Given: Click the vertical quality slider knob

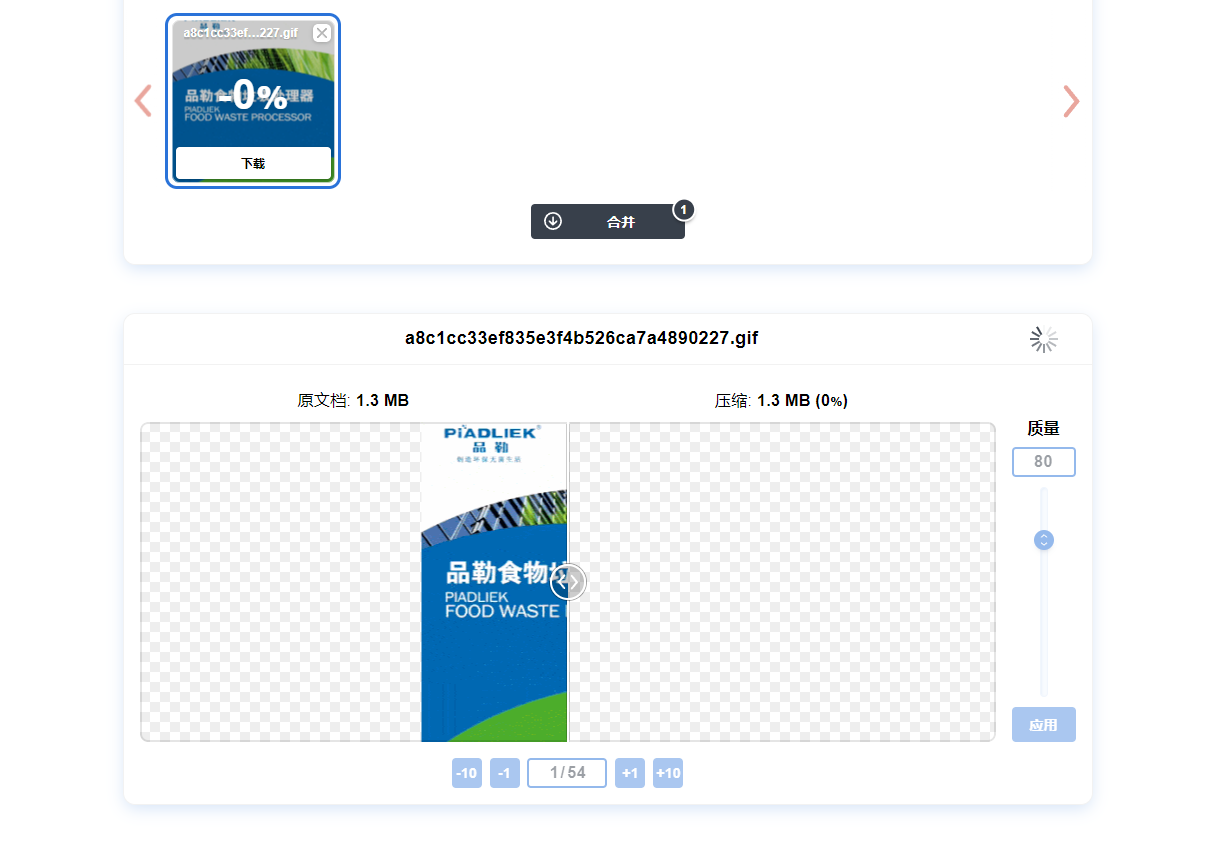Looking at the screenshot, I should pyautogui.click(x=1044, y=540).
